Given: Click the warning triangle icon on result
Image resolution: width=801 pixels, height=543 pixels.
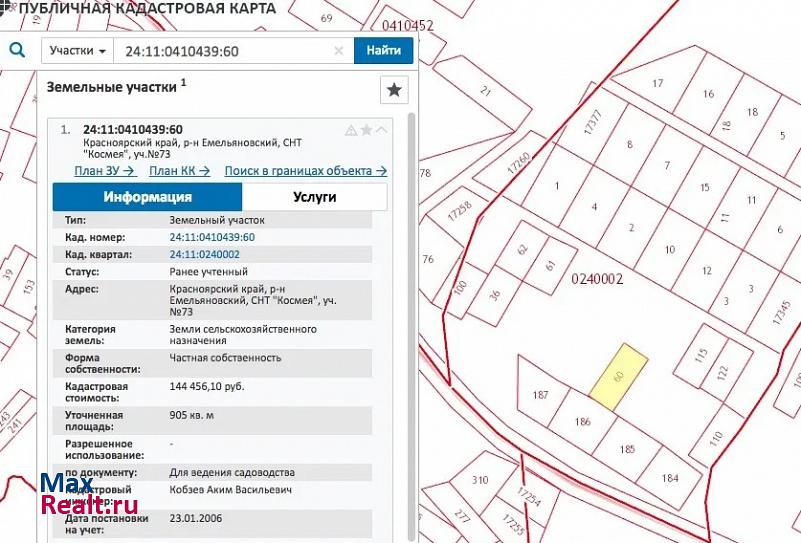Looking at the screenshot, I should pyautogui.click(x=350, y=130).
